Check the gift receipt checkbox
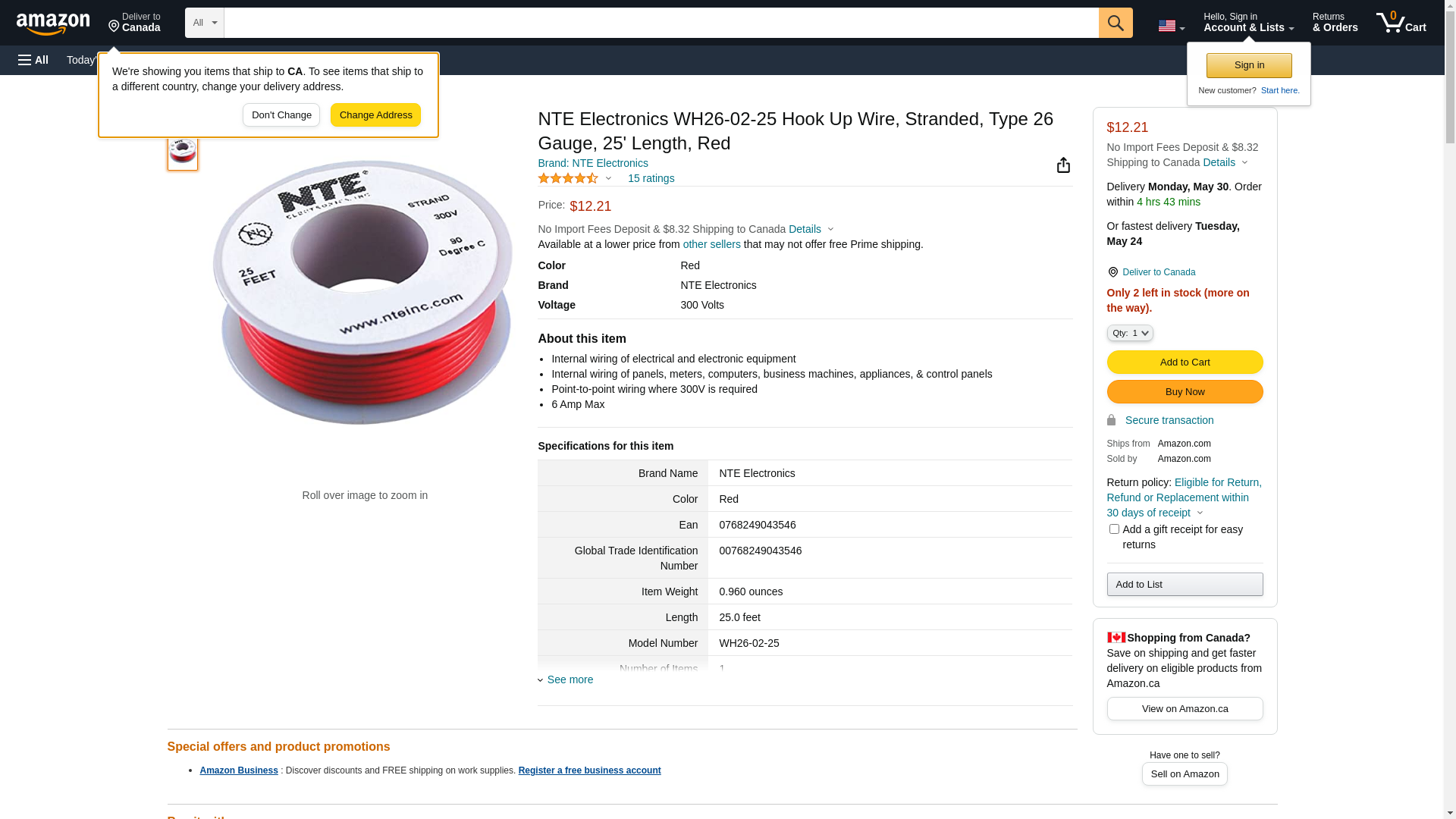 (x=1114, y=529)
